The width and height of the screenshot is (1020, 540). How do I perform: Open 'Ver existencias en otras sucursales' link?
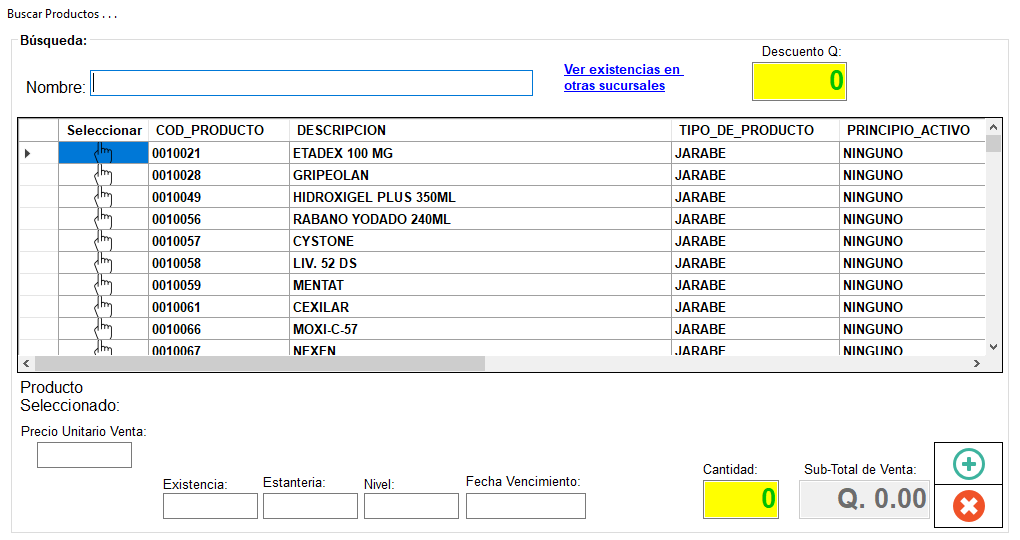click(x=622, y=78)
